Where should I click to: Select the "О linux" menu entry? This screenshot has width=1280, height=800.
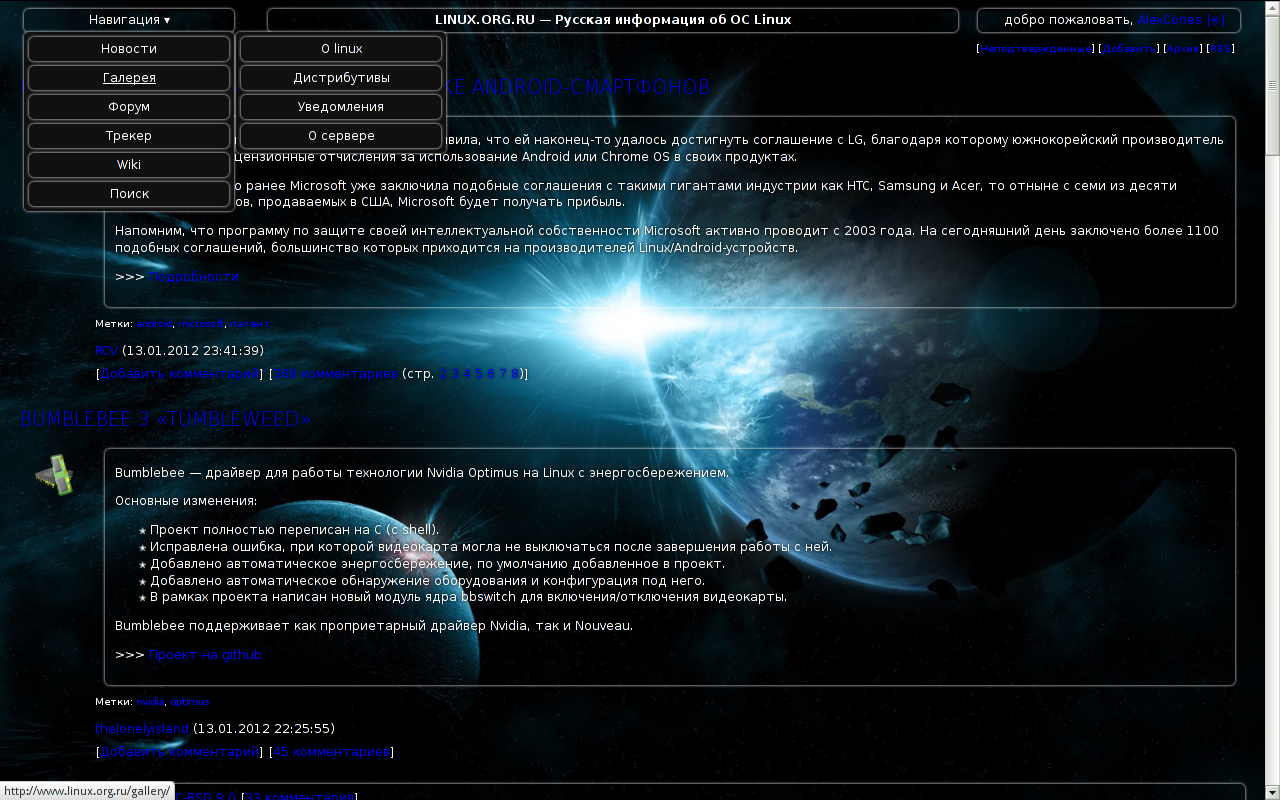tap(341, 49)
